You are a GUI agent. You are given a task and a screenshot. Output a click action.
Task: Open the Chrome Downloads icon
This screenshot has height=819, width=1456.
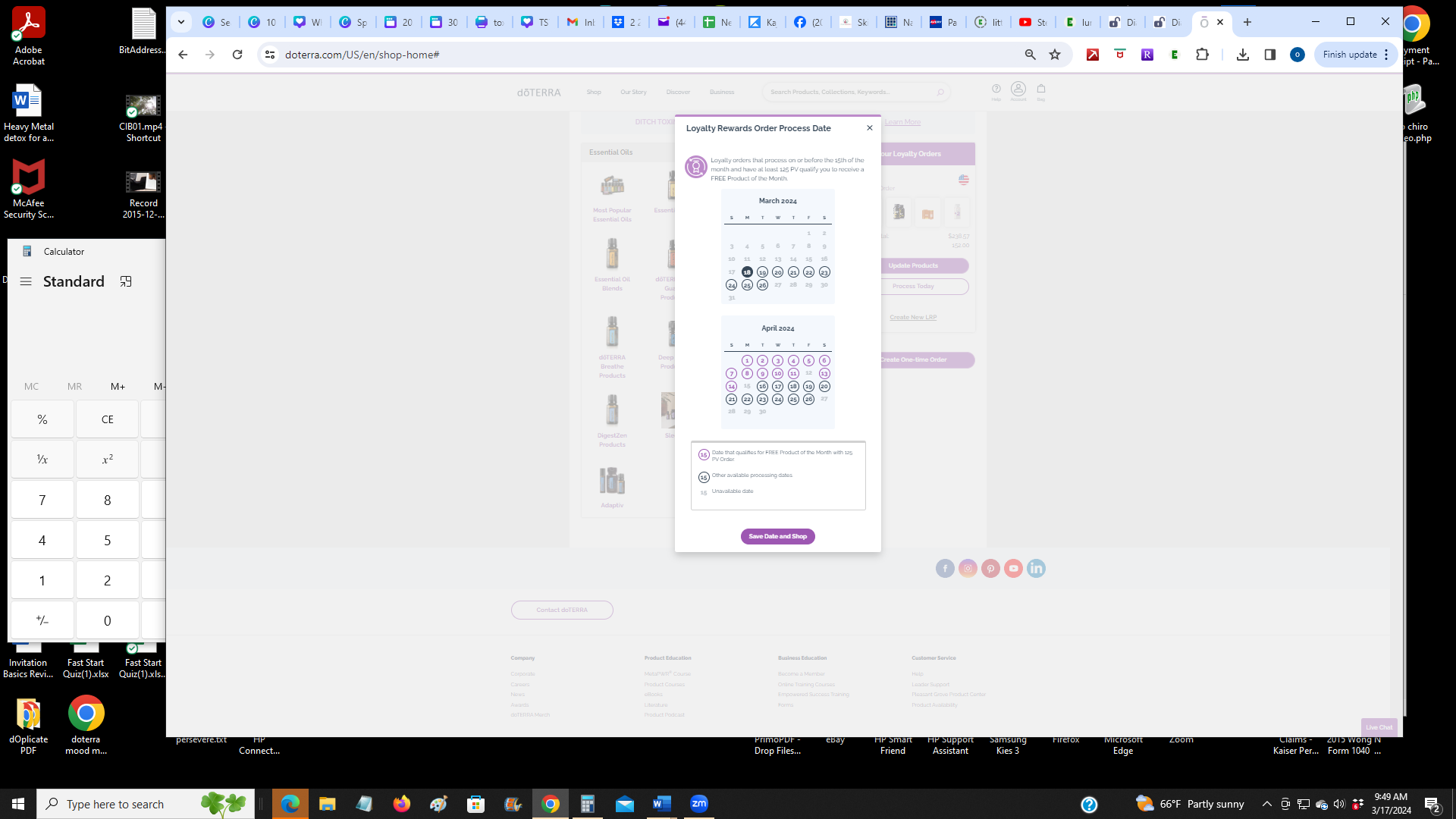point(1243,55)
